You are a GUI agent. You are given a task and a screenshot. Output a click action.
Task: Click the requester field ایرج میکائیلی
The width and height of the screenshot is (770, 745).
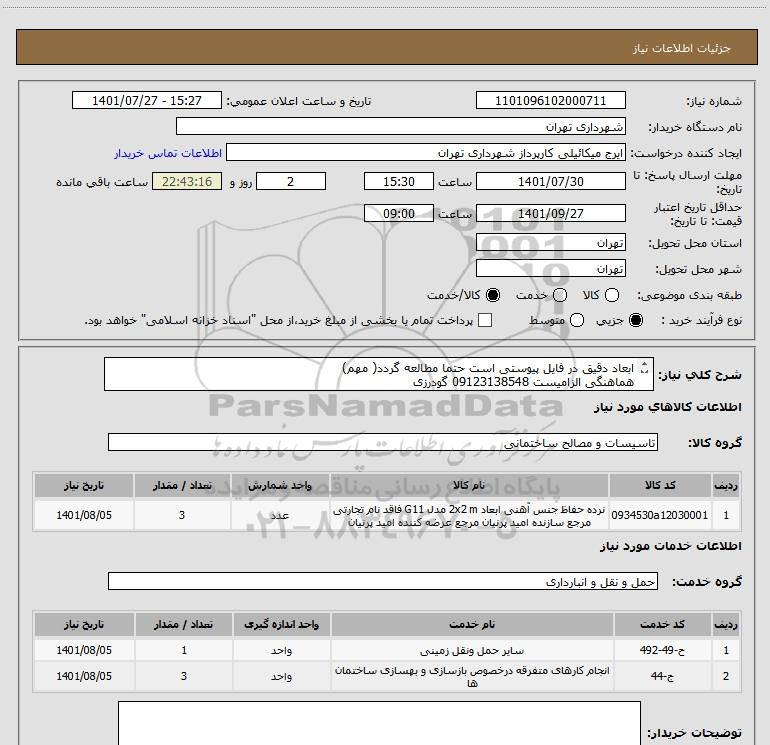[426, 153]
